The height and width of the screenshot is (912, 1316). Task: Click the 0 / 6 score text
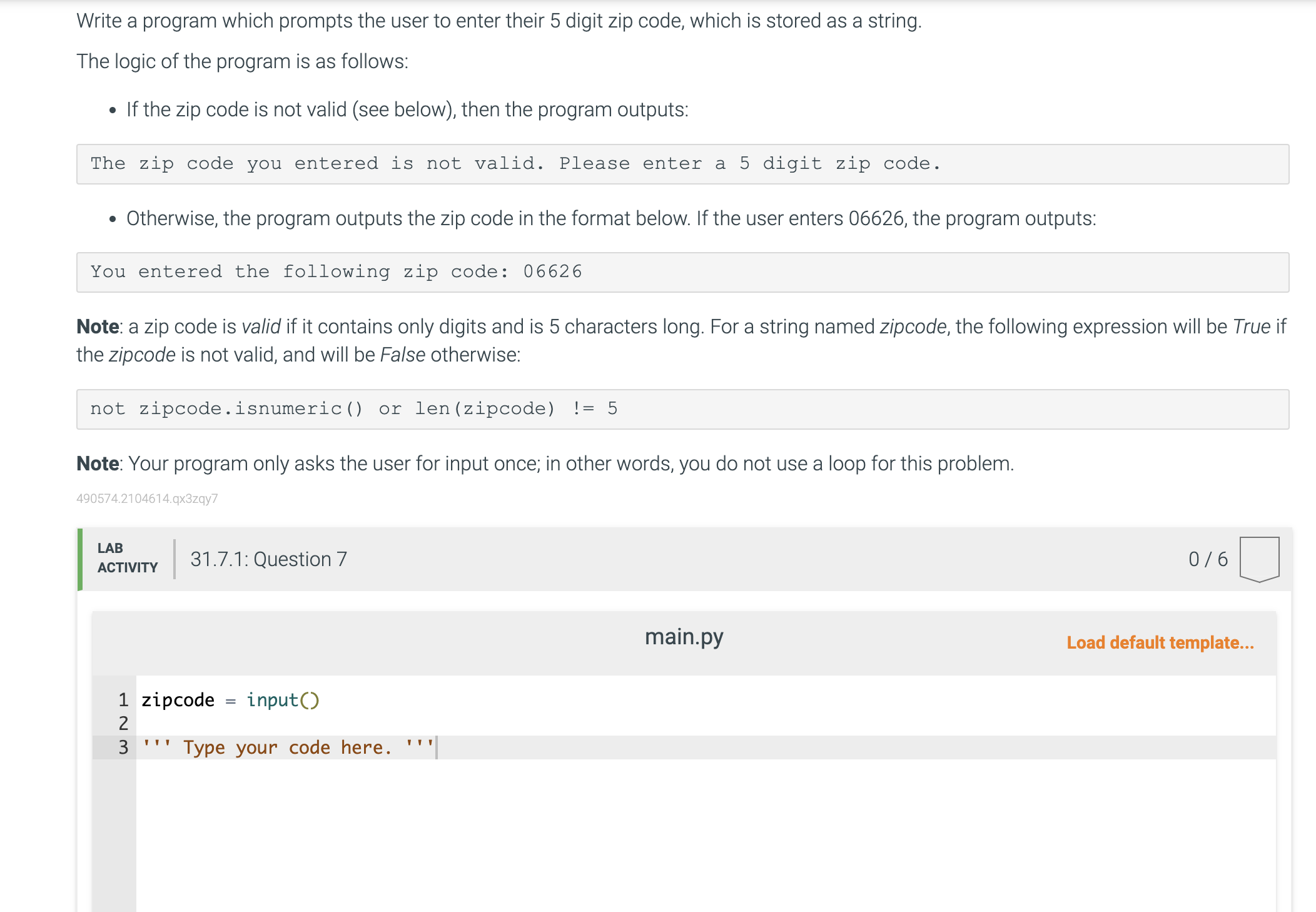tap(1207, 559)
